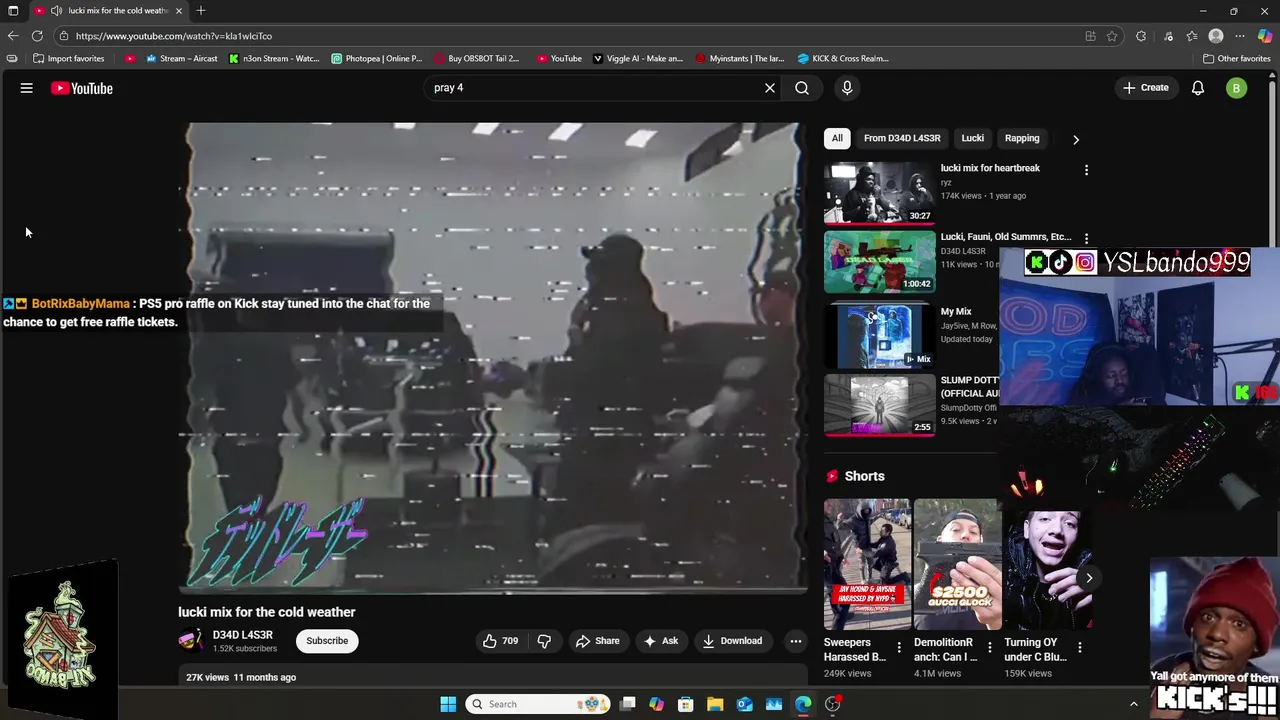Image resolution: width=1280 pixels, height=720 pixels.
Task: Run search with magnifier button
Action: click(x=802, y=88)
